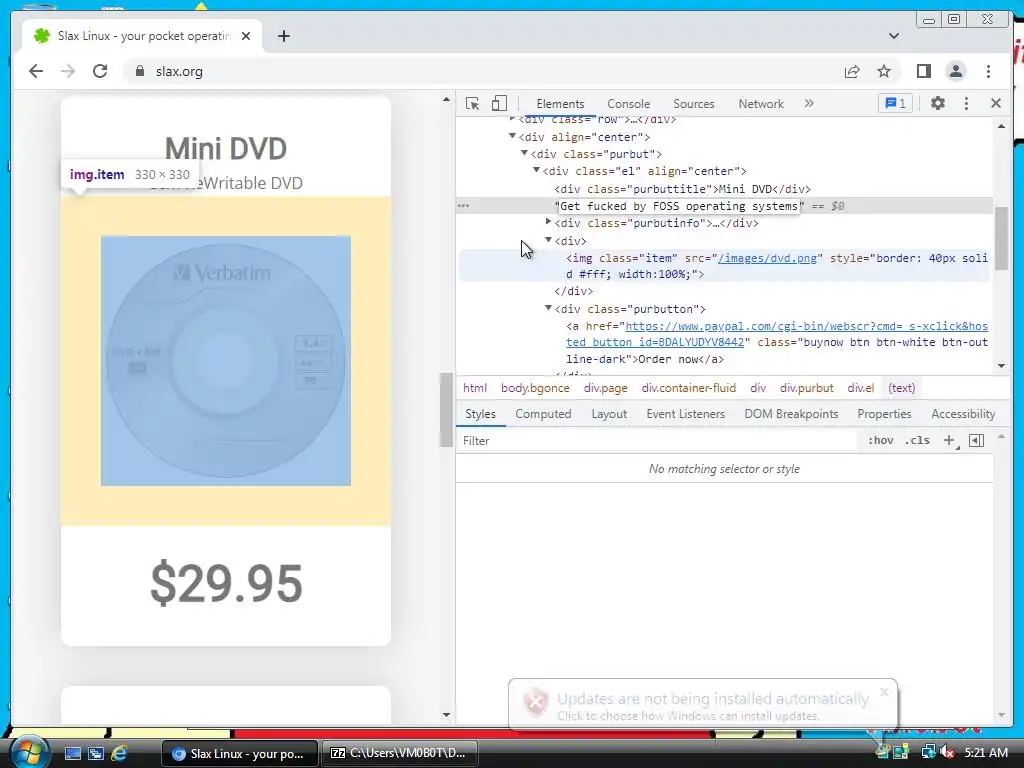Toggle the computed styles sidebar

click(x=976, y=441)
